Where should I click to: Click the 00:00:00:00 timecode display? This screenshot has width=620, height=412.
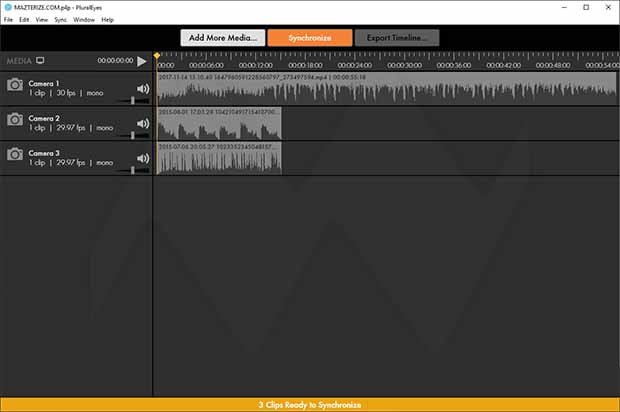115,60
